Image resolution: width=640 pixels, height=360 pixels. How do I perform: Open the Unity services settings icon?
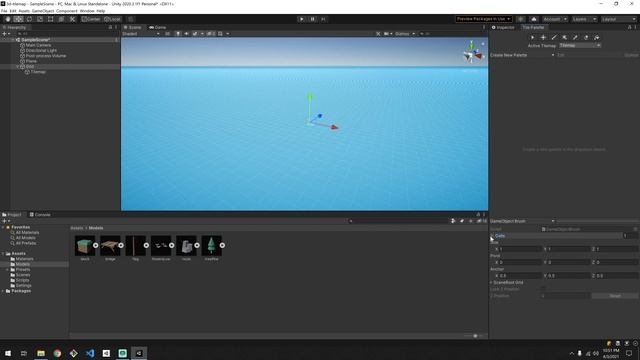[x=520, y=19]
